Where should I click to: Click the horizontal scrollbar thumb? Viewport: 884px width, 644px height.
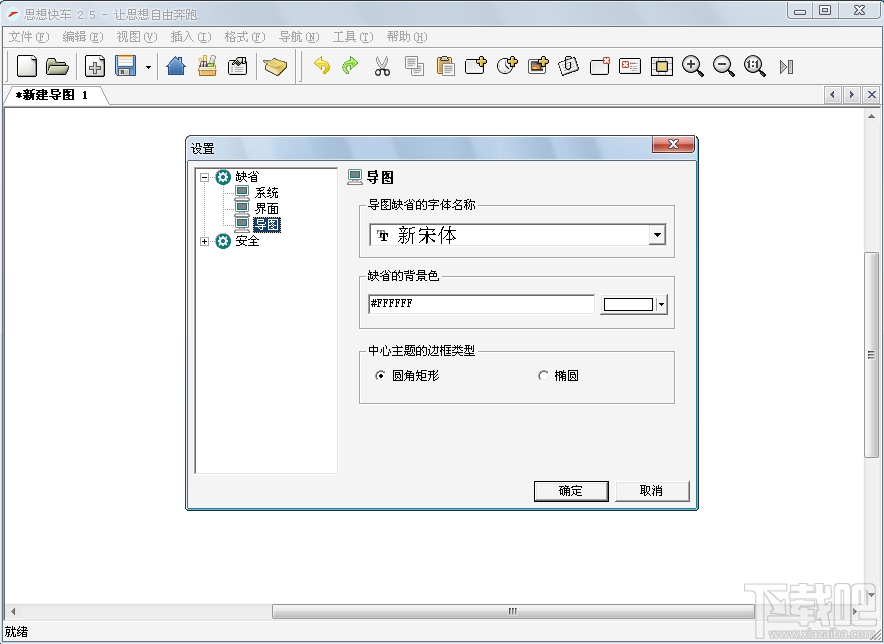tap(512, 611)
